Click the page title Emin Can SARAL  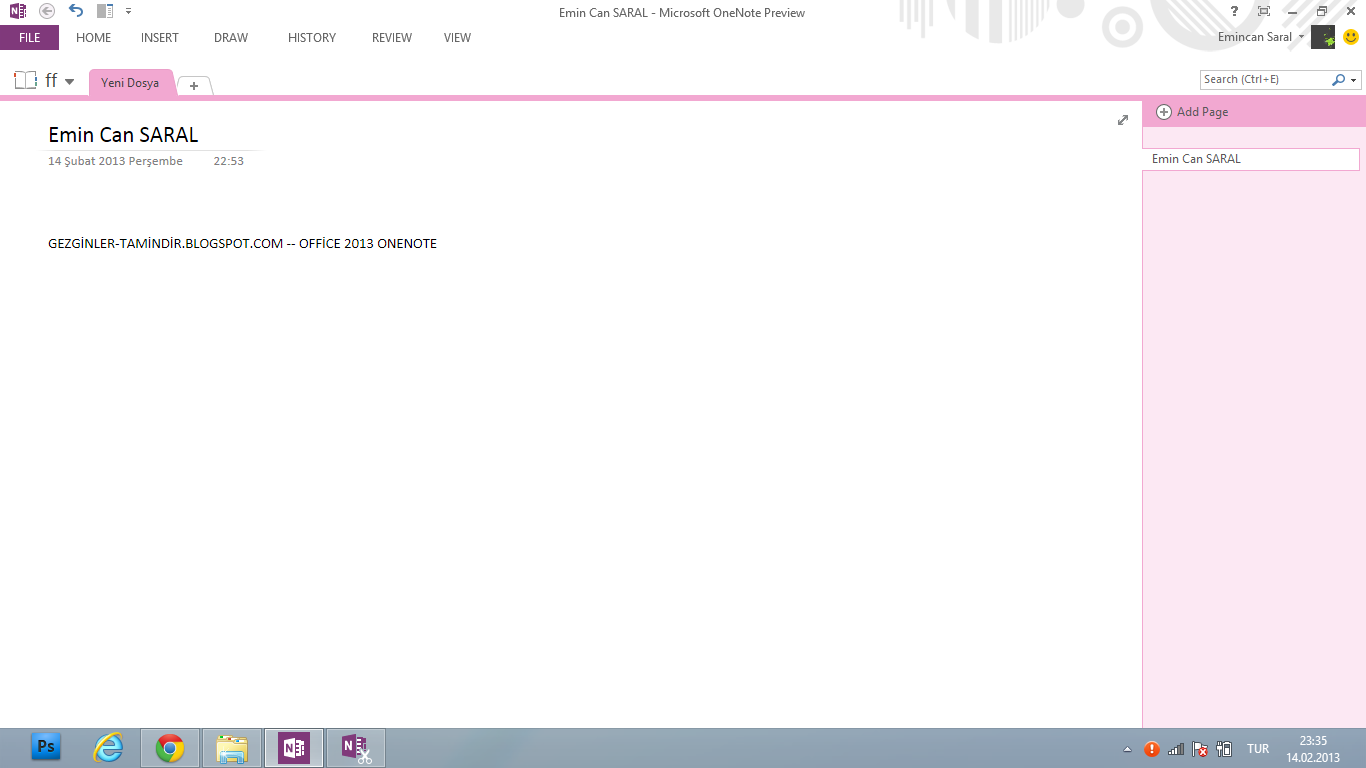(123, 135)
